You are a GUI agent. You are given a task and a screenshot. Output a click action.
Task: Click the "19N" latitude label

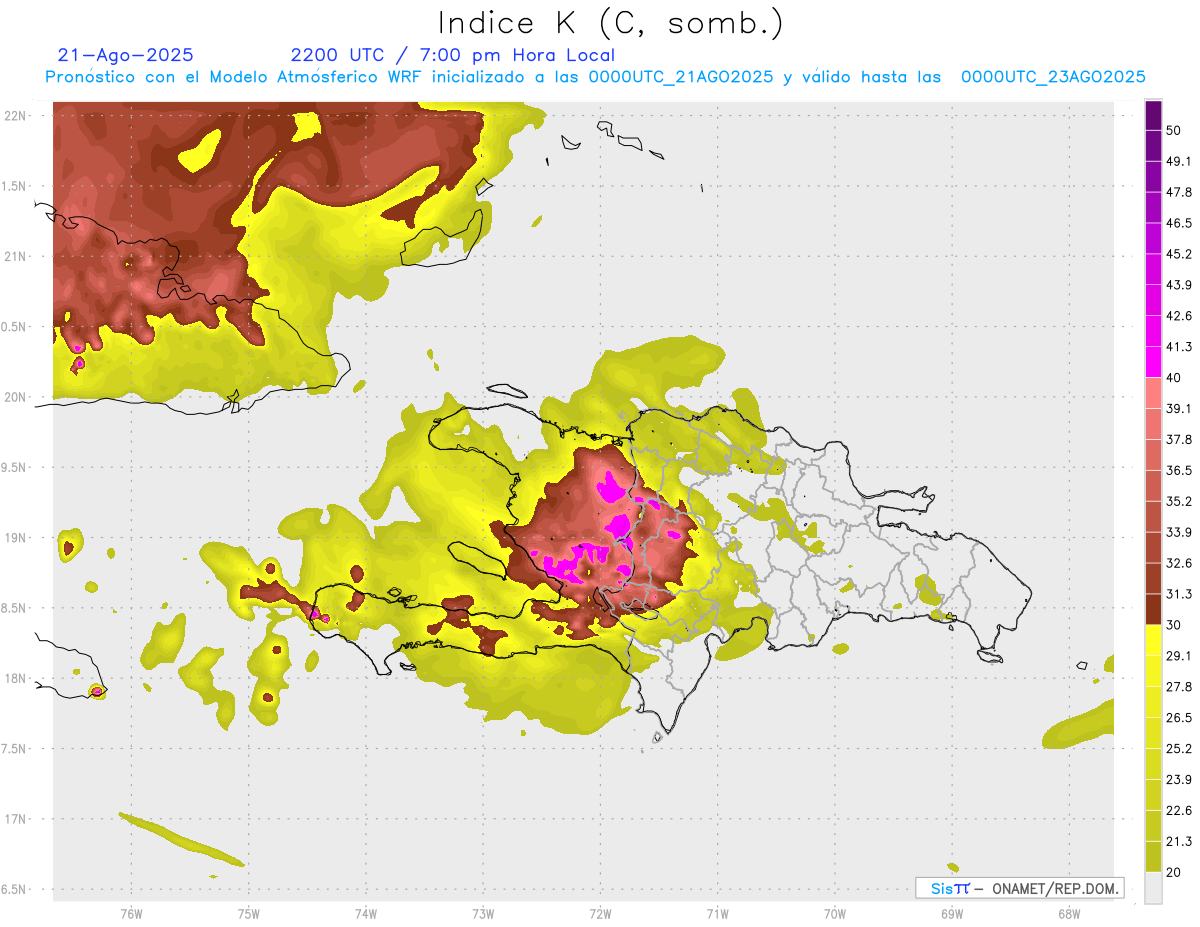(x=16, y=537)
